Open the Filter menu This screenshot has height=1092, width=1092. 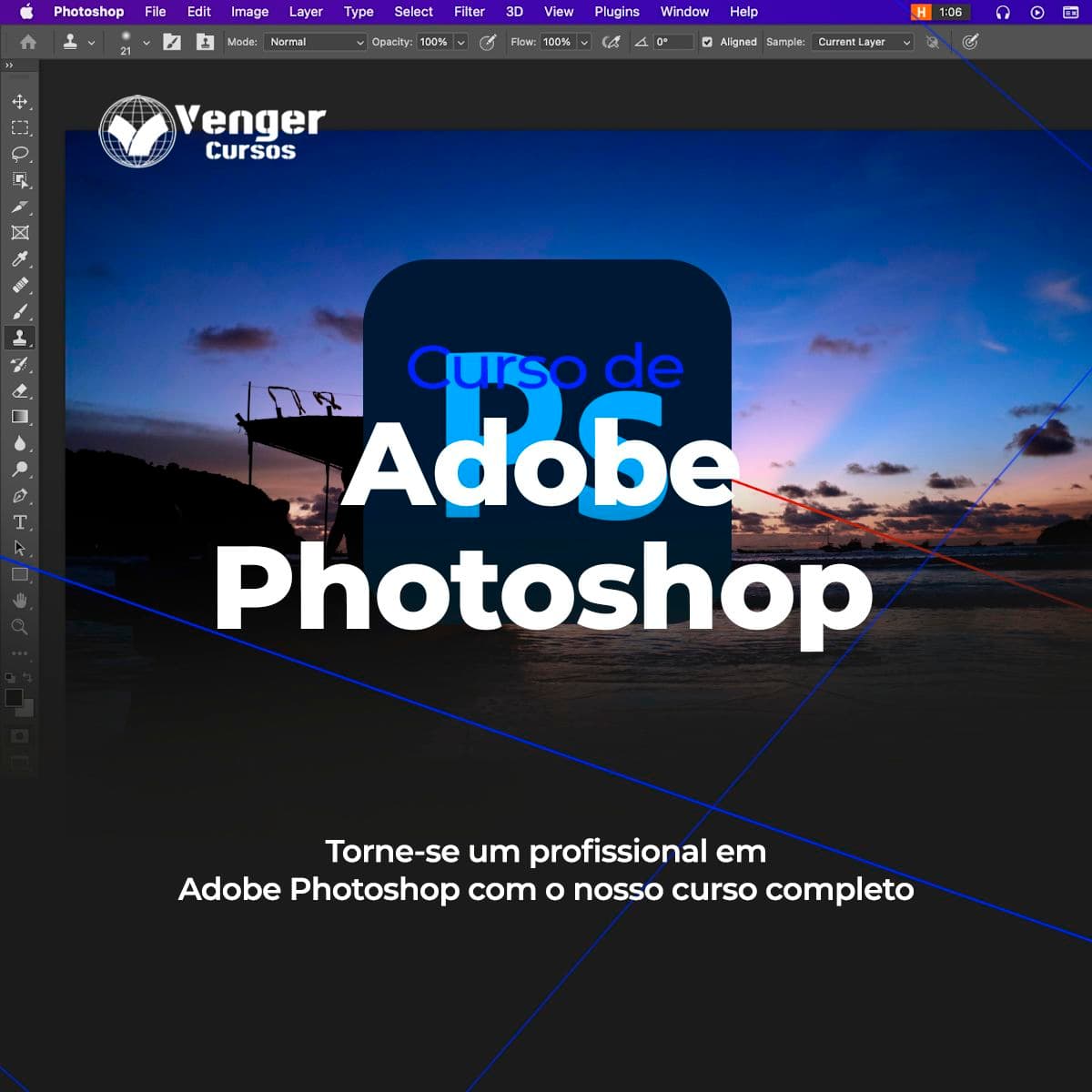[470, 12]
